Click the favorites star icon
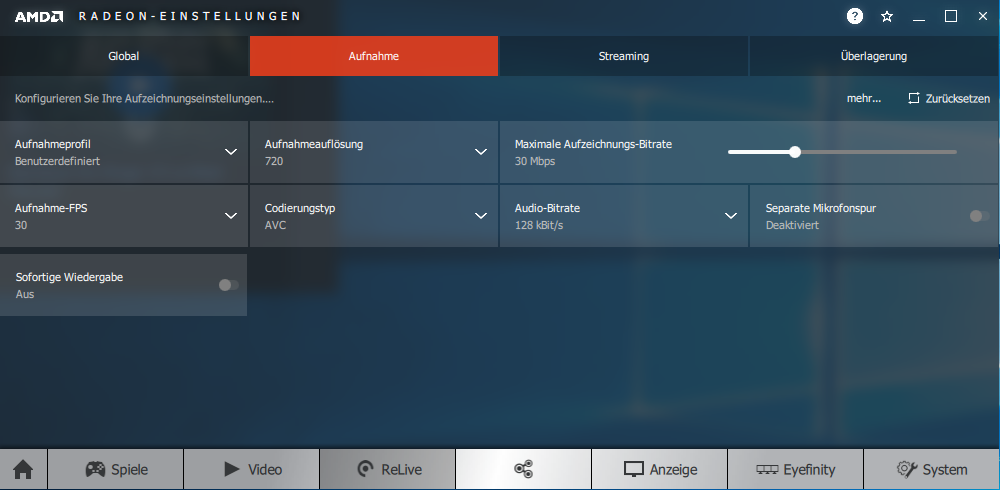Image resolution: width=1000 pixels, height=490 pixels. pyautogui.click(x=886, y=17)
